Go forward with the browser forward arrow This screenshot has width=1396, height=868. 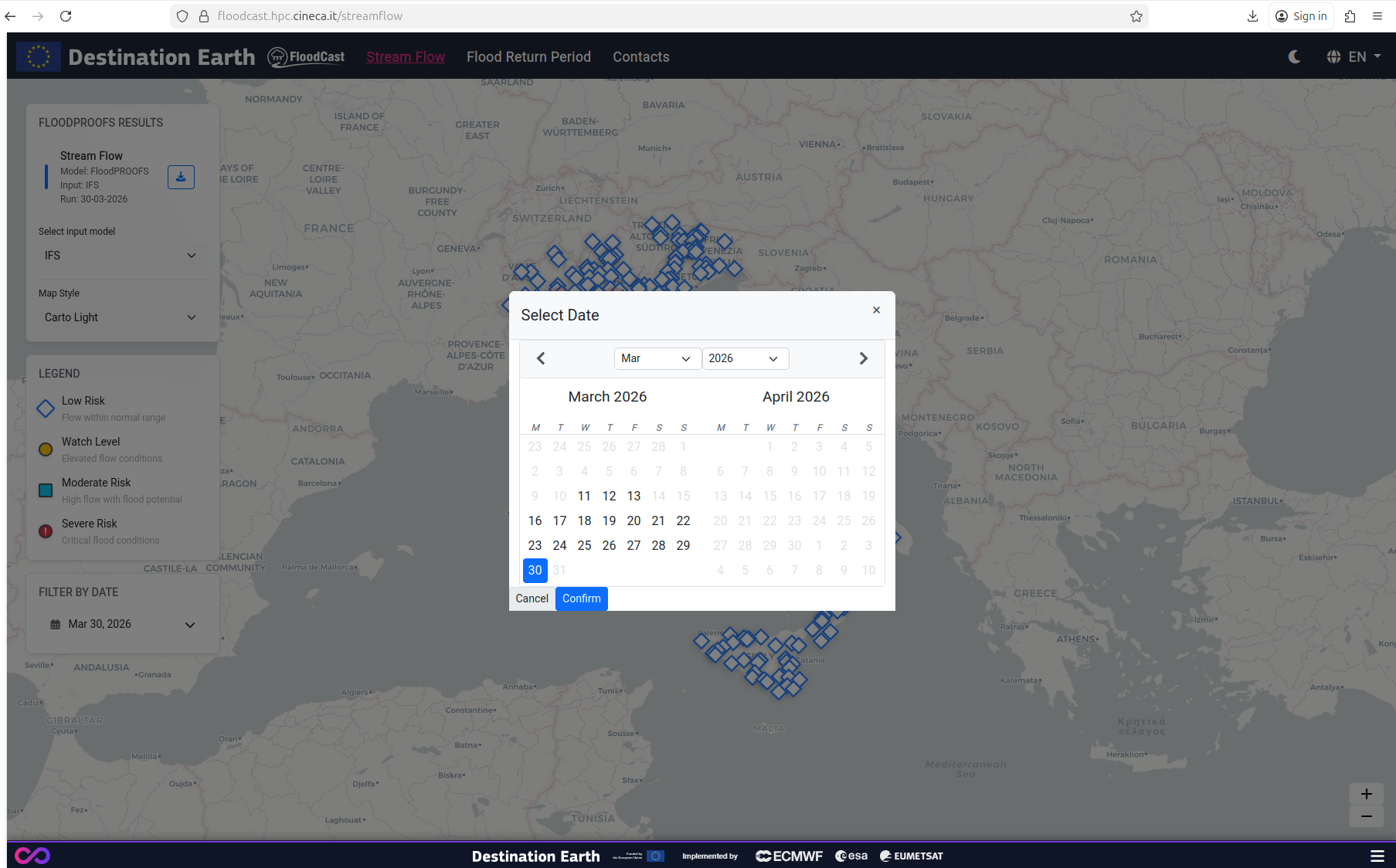pos(38,16)
